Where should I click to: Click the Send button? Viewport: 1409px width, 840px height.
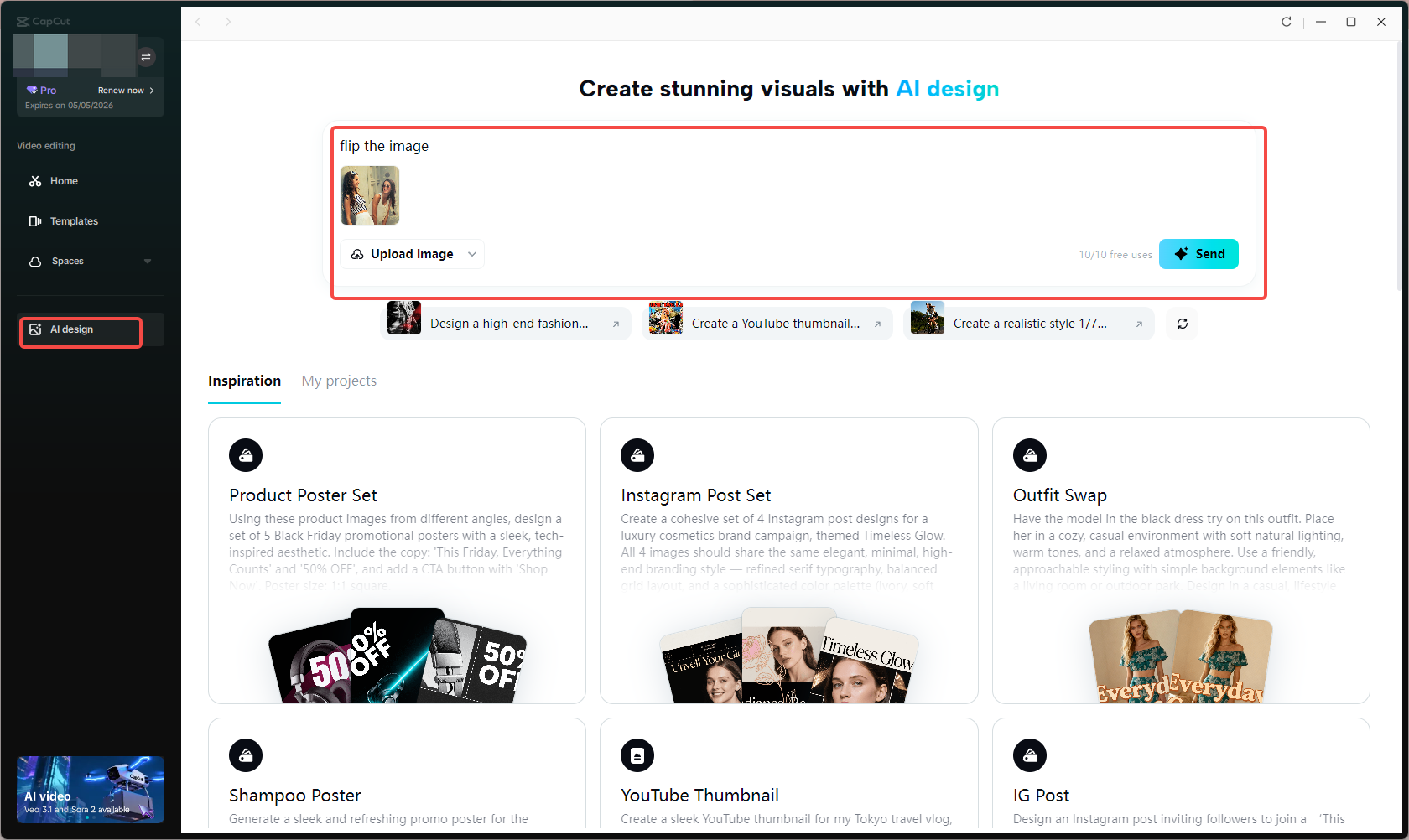(1198, 253)
